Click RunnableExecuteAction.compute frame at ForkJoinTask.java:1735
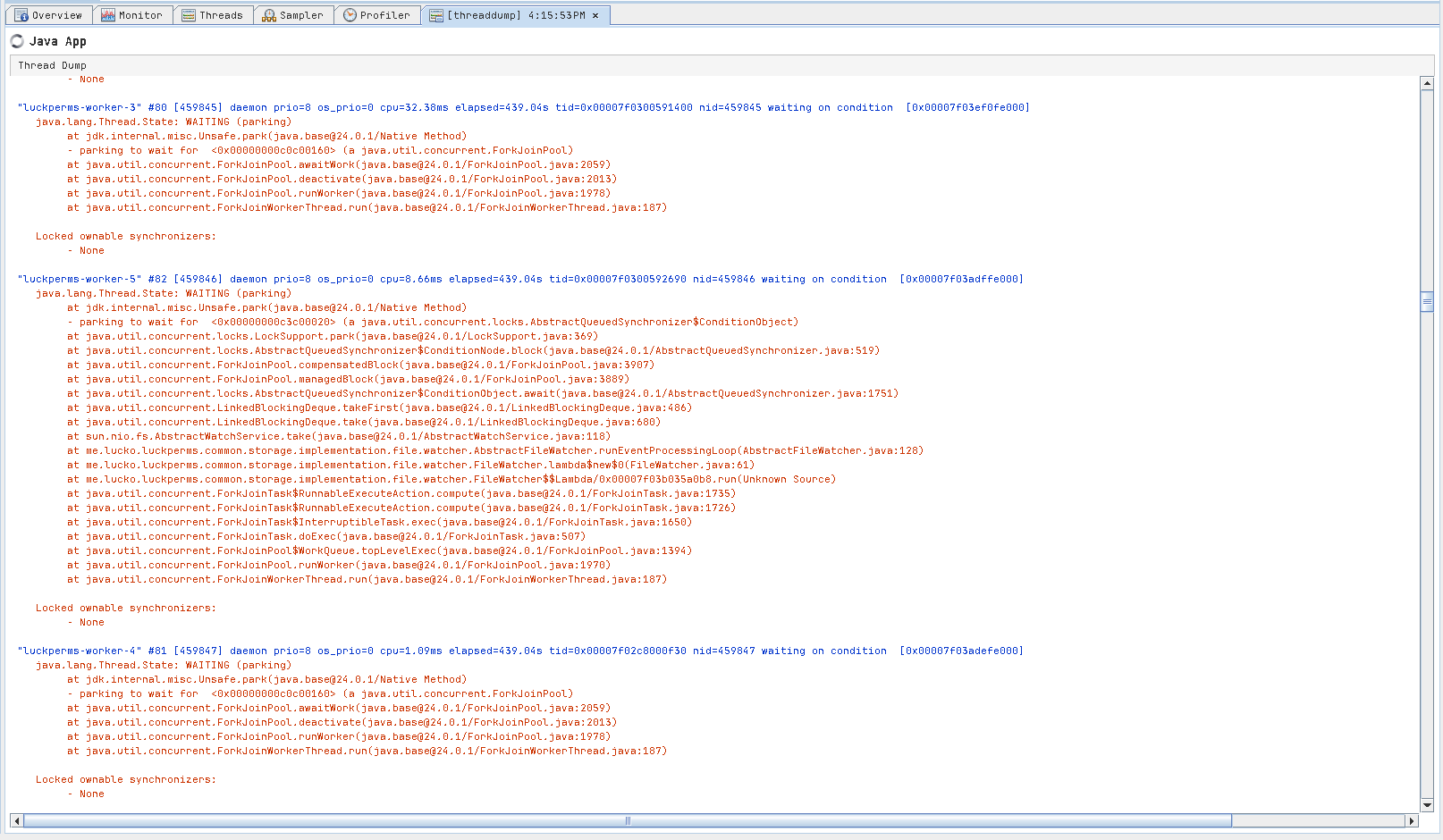 (401, 493)
